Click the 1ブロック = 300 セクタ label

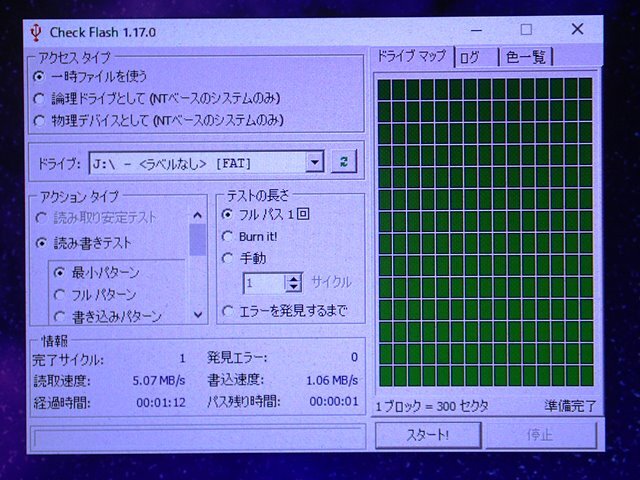click(x=432, y=406)
